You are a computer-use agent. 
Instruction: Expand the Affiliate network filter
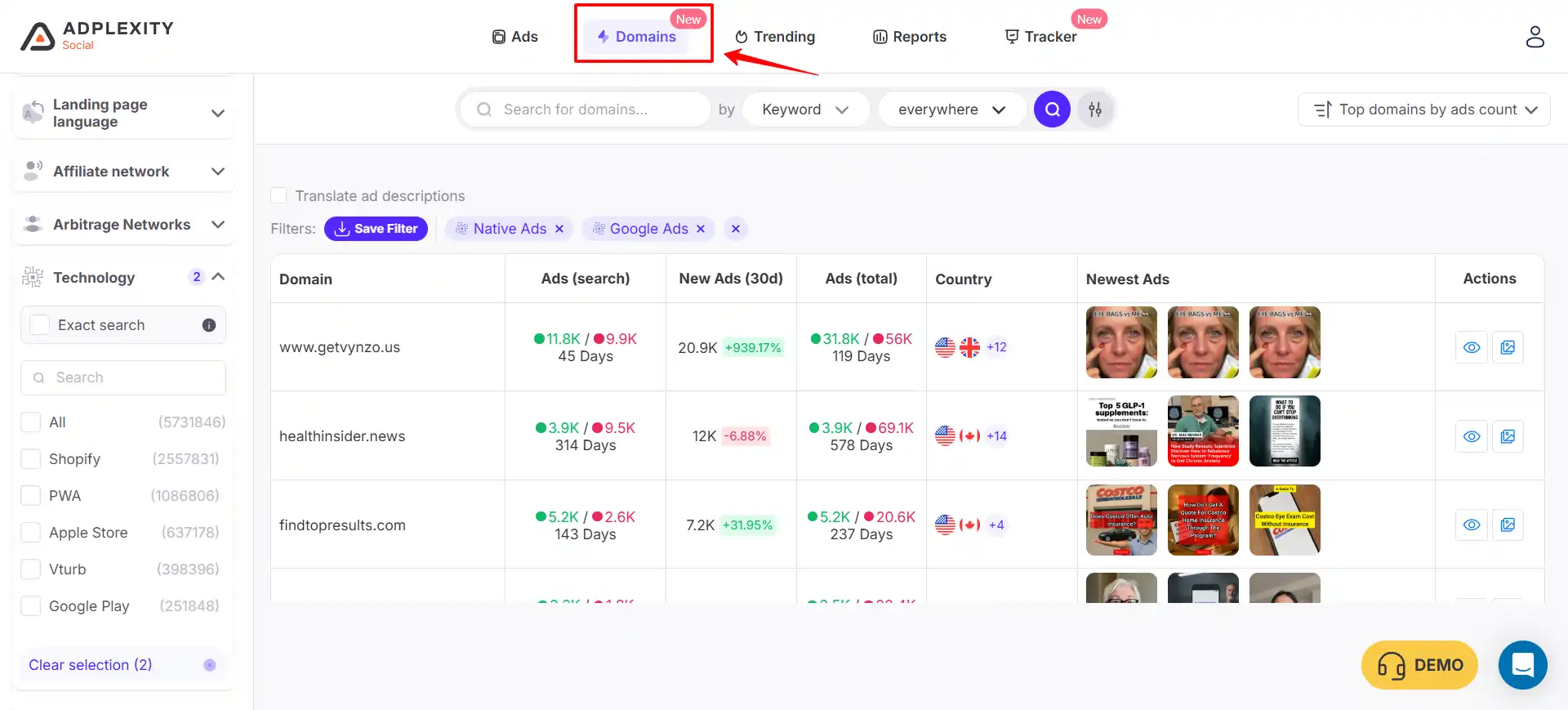click(x=123, y=172)
